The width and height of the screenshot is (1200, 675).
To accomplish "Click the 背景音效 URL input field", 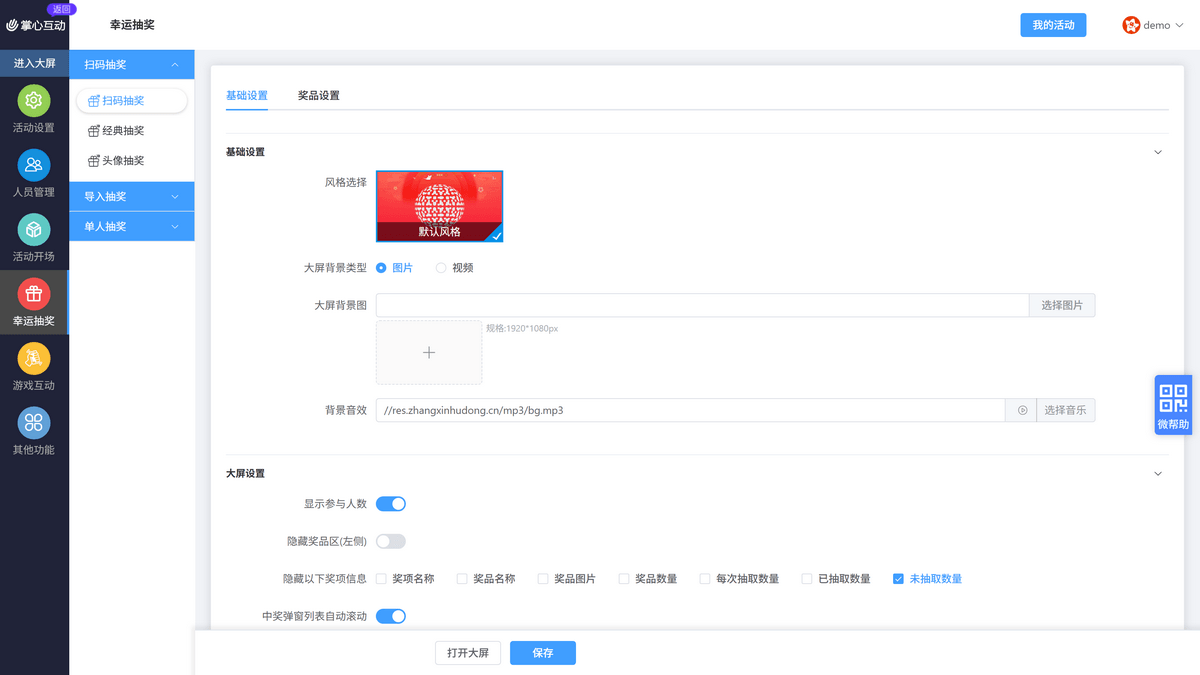I will coord(691,410).
